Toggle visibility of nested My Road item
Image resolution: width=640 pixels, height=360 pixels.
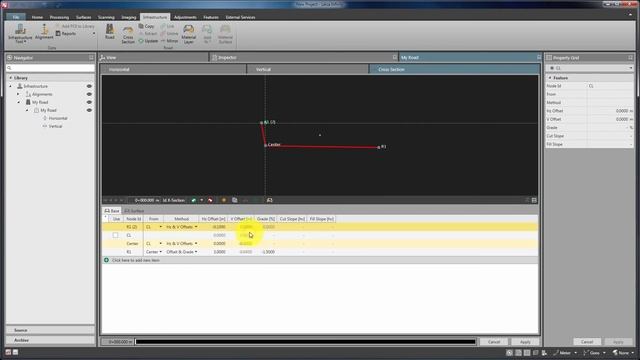[89, 110]
